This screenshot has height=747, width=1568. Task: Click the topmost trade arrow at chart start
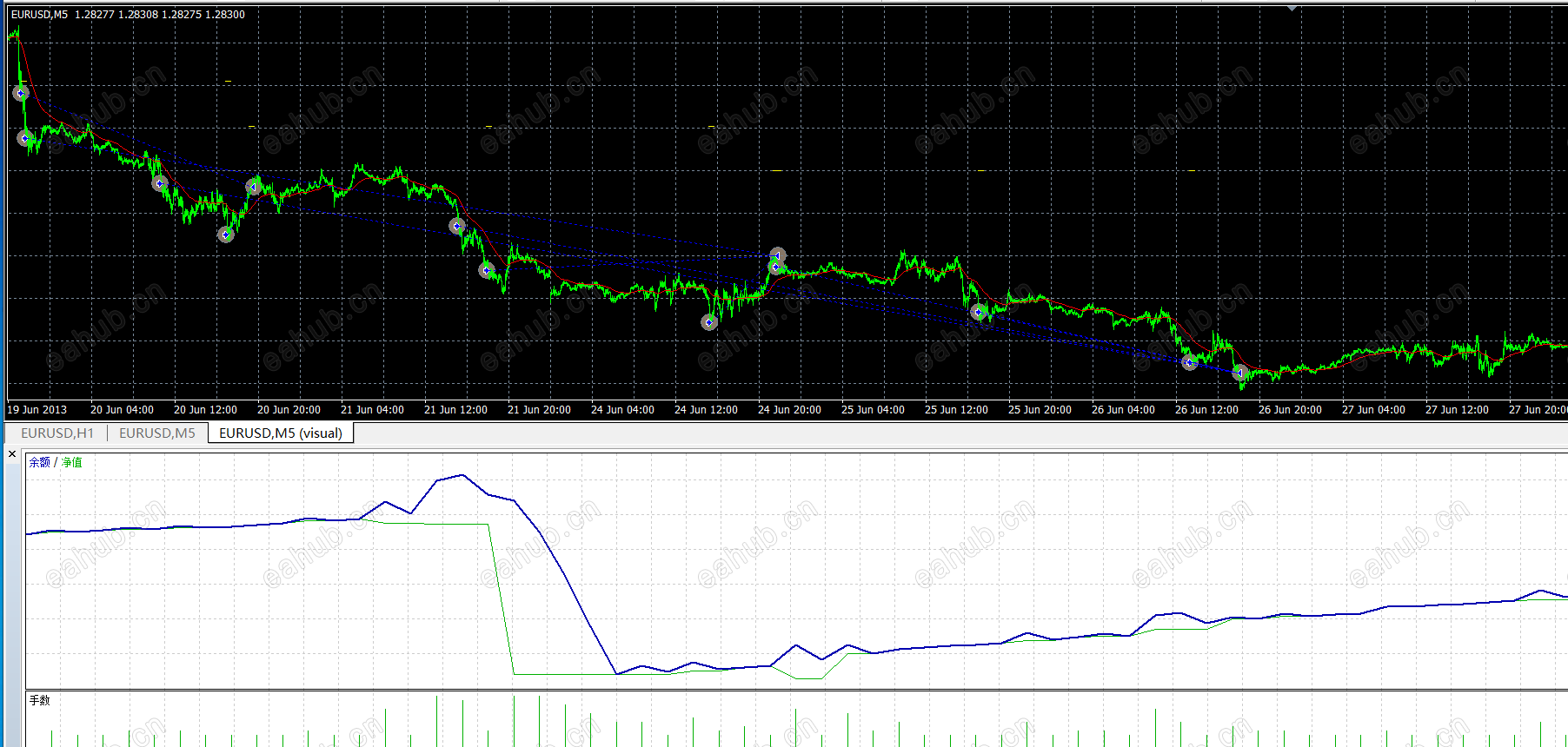point(21,93)
